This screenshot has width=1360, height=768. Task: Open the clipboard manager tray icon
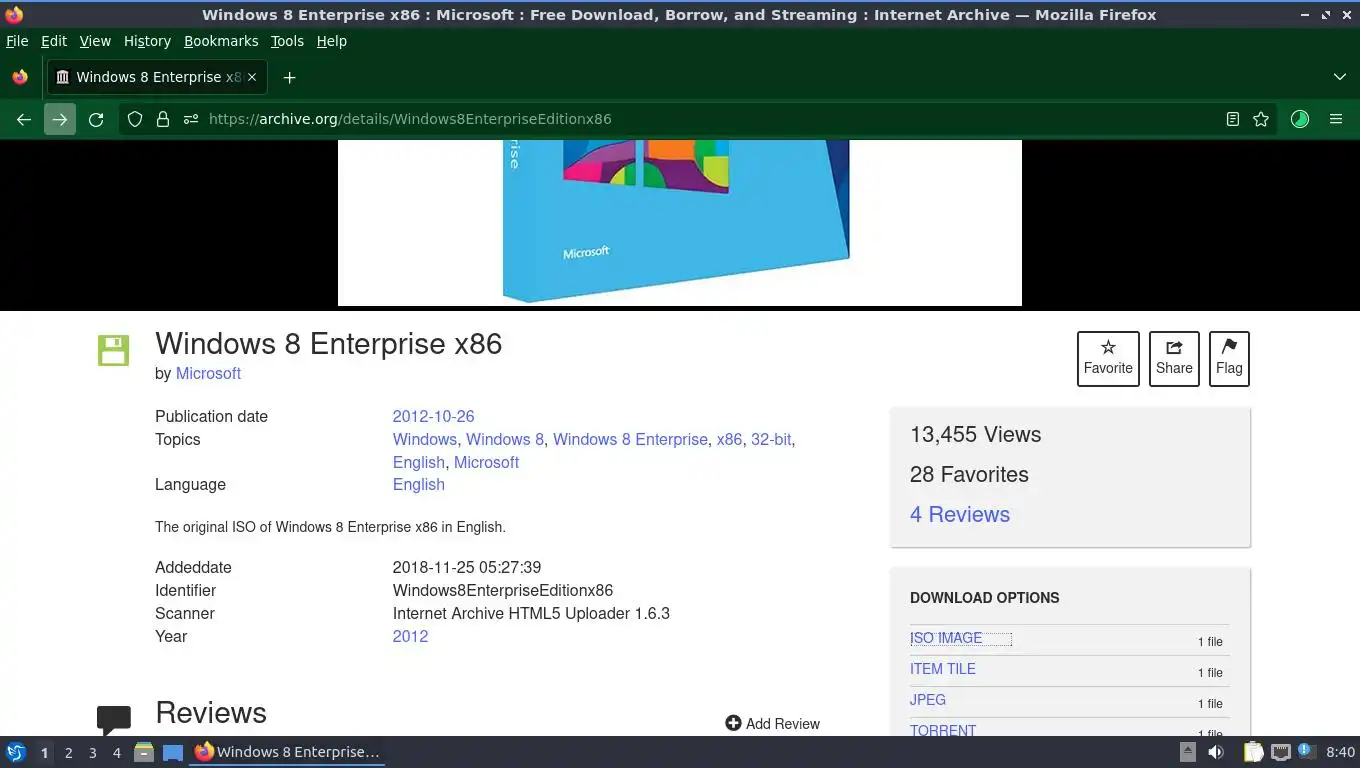click(1253, 752)
